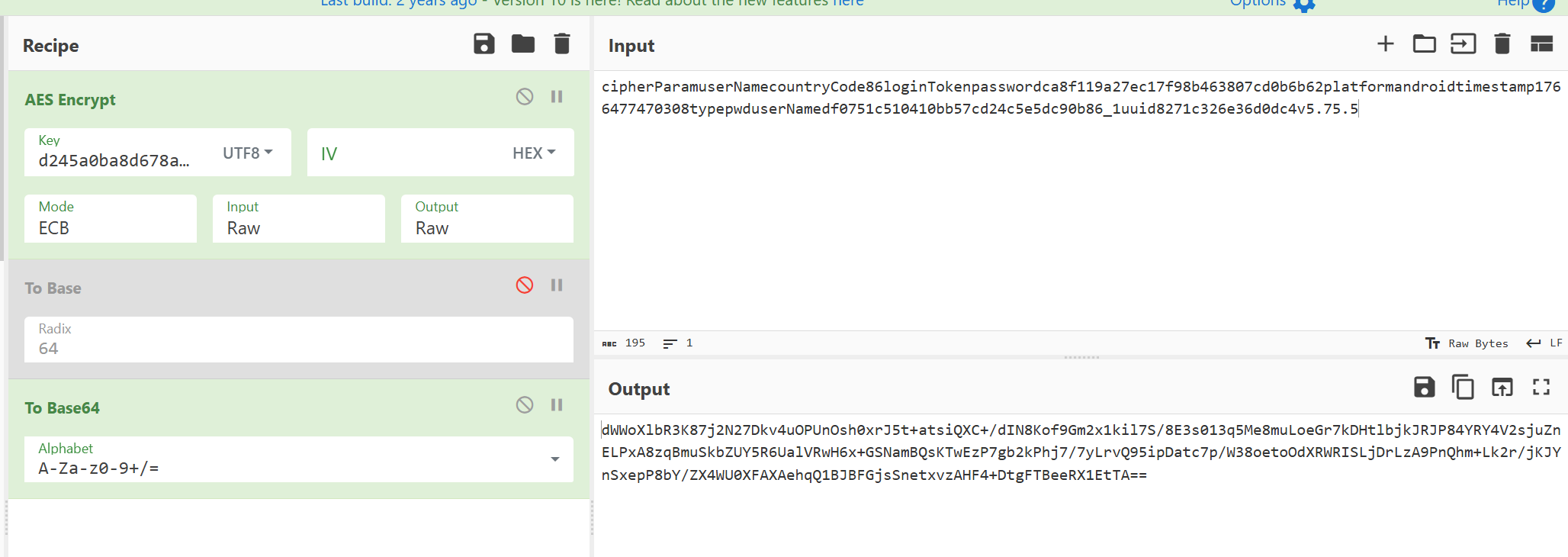1568x557 pixels.
Task: Open folder as input
Action: 1424,44
